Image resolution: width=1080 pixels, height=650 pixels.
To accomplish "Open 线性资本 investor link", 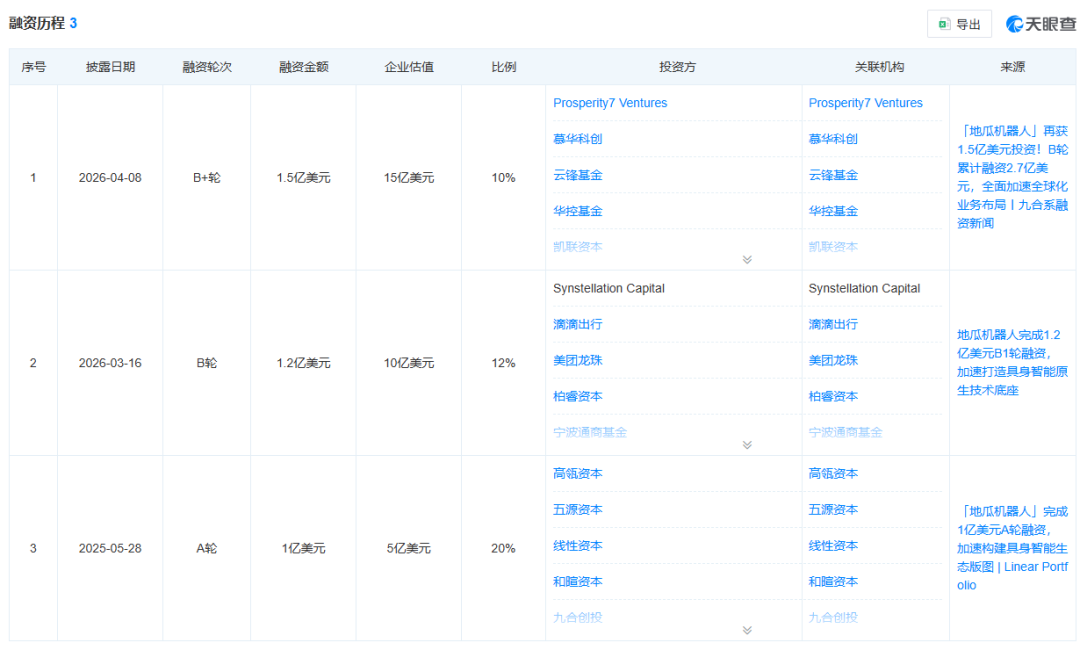I will click(x=578, y=545).
